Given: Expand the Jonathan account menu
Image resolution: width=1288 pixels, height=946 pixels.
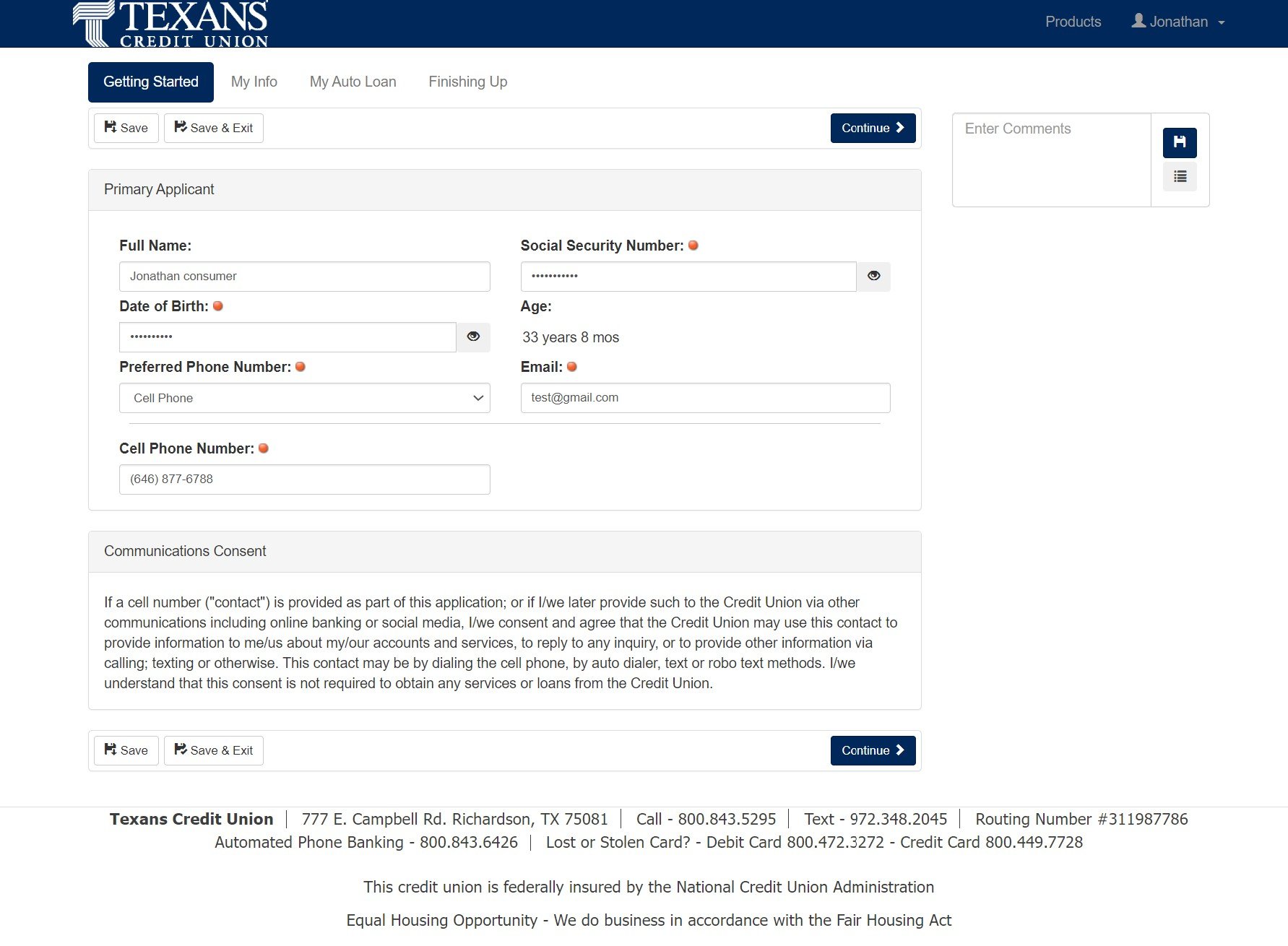Looking at the screenshot, I should click(1178, 22).
